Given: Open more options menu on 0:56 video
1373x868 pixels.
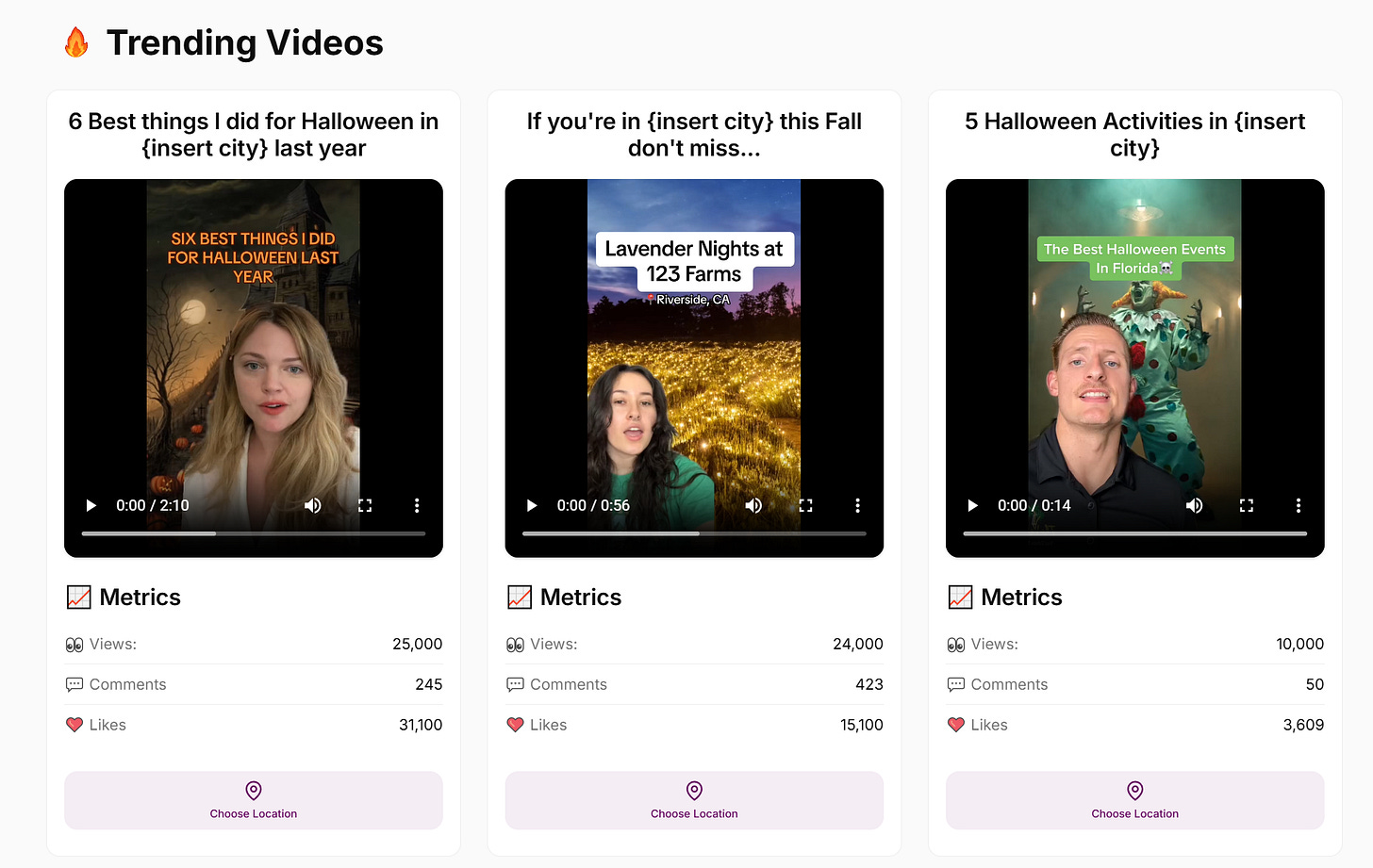Looking at the screenshot, I should click(x=857, y=505).
